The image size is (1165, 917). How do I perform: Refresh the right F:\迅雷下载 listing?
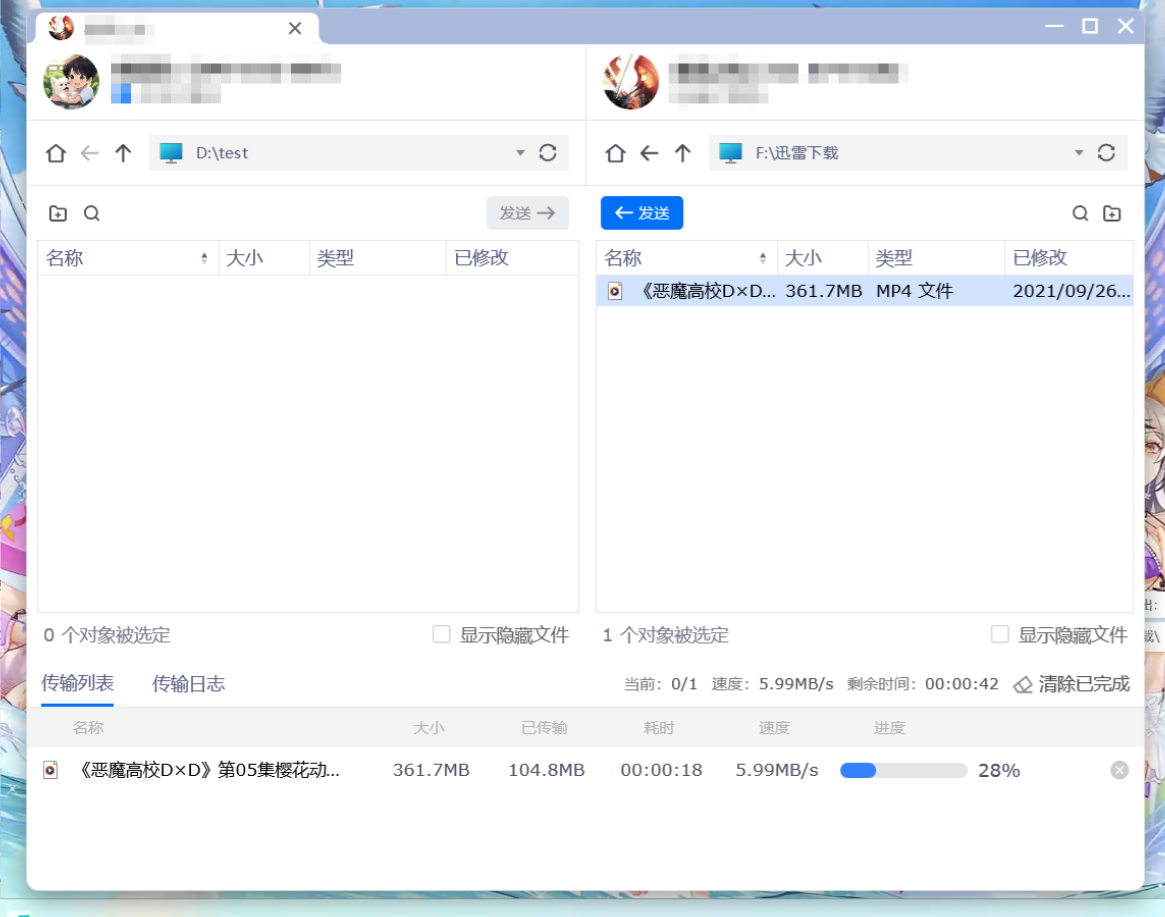click(x=1106, y=153)
